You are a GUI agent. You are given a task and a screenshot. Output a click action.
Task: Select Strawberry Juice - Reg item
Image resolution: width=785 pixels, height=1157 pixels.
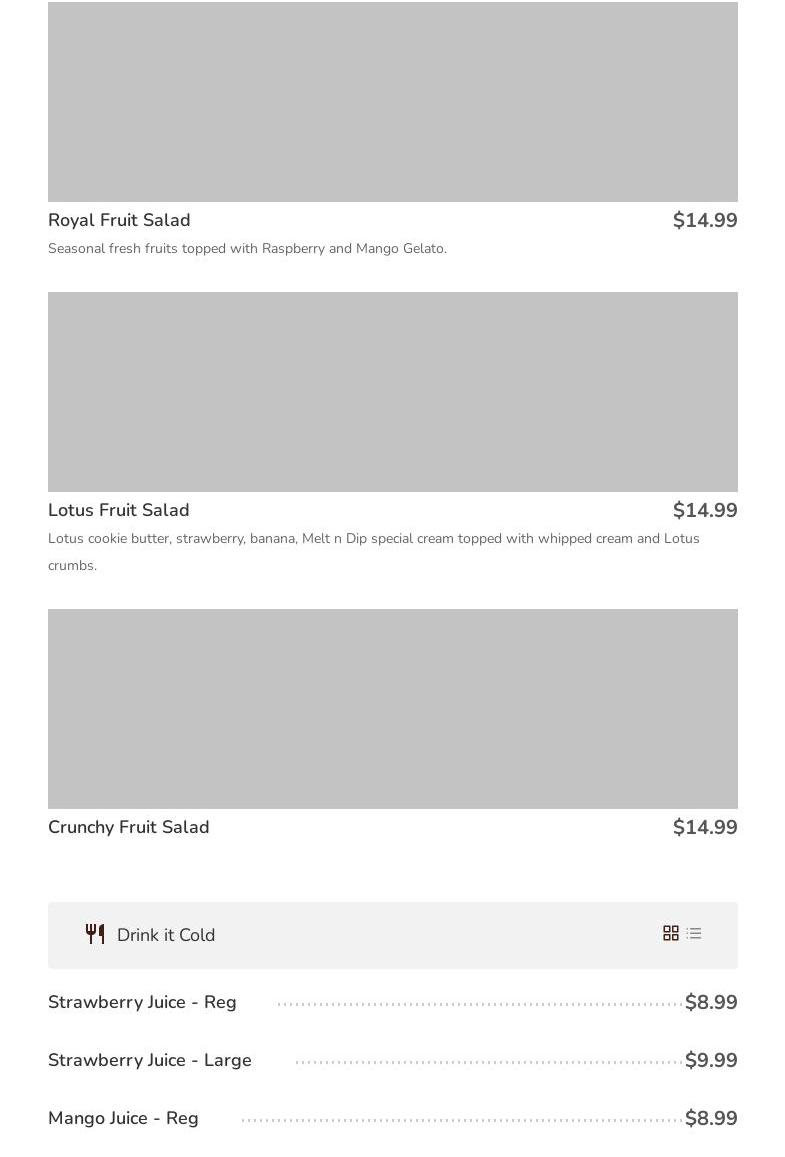tap(142, 1002)
